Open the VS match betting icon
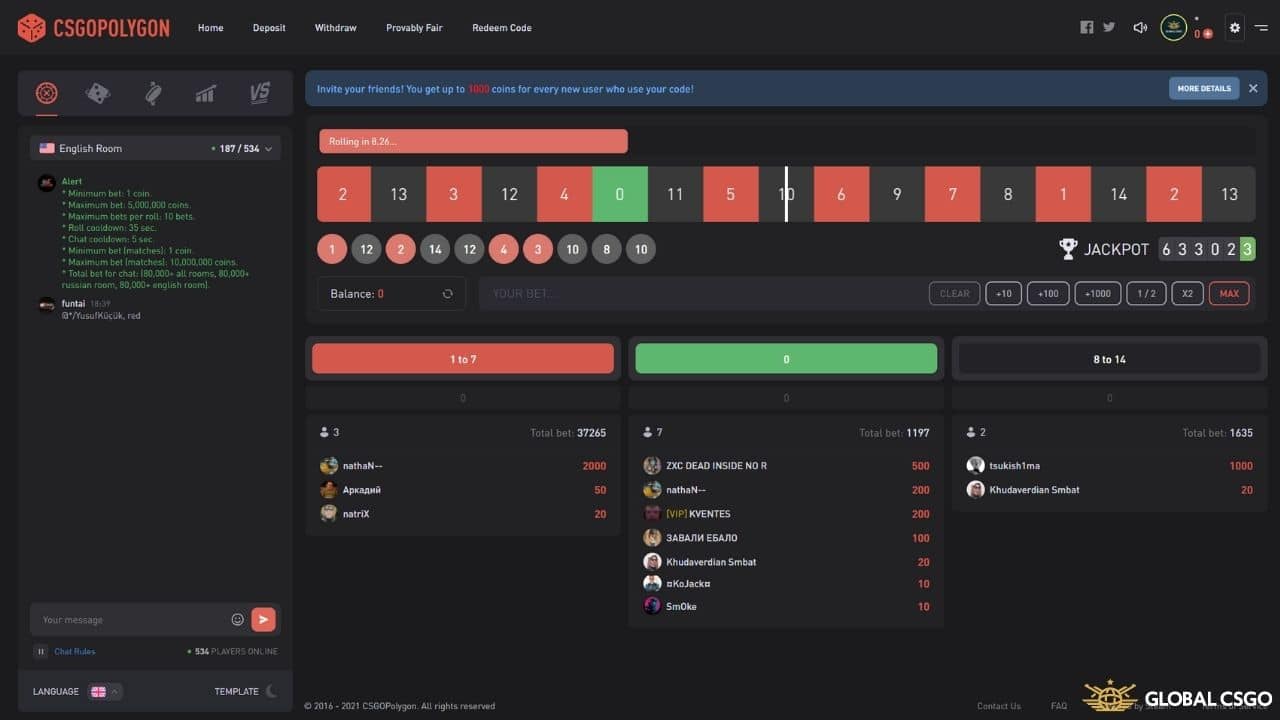The width and height of the screenshot is (1280, 720). tap(260, 93)
